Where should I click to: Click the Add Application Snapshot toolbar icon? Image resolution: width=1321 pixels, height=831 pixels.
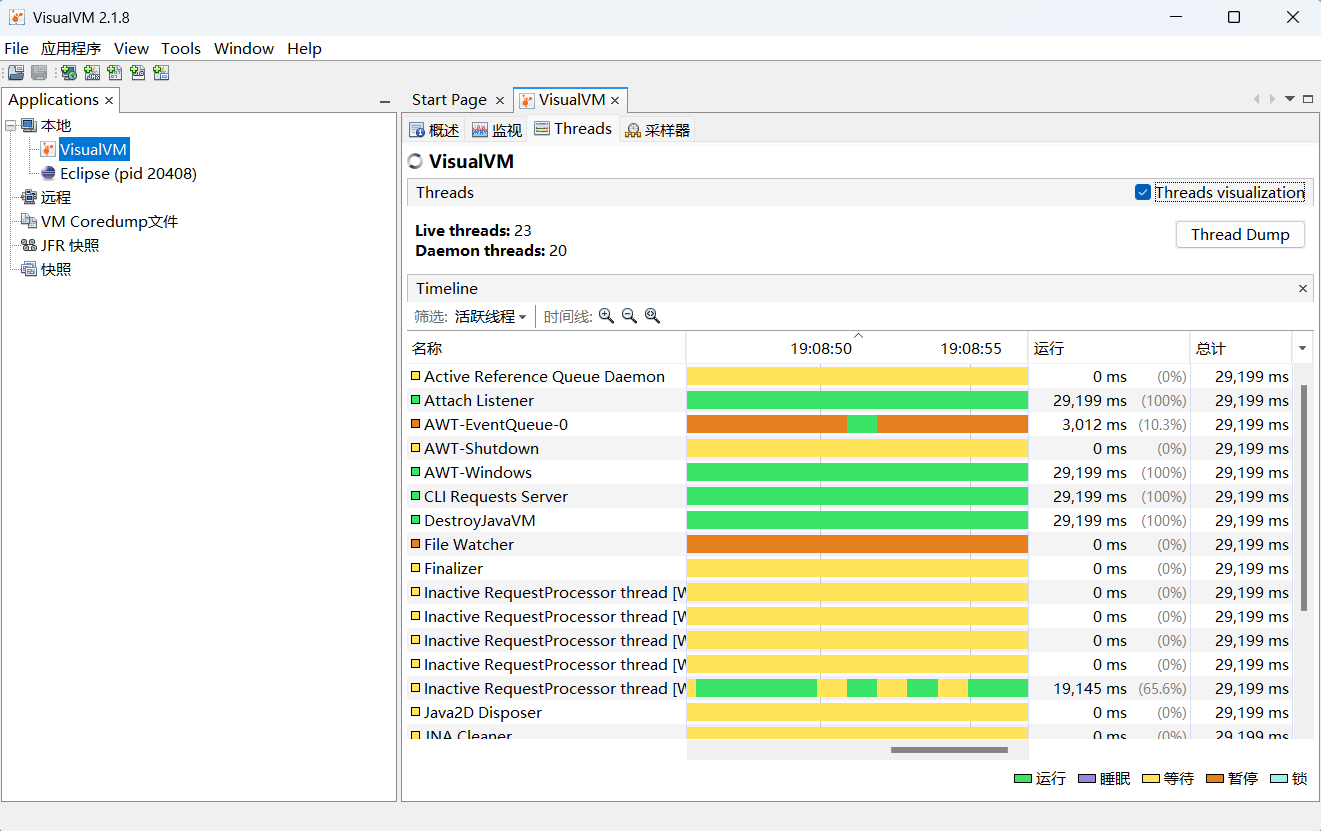click(161, 72)
